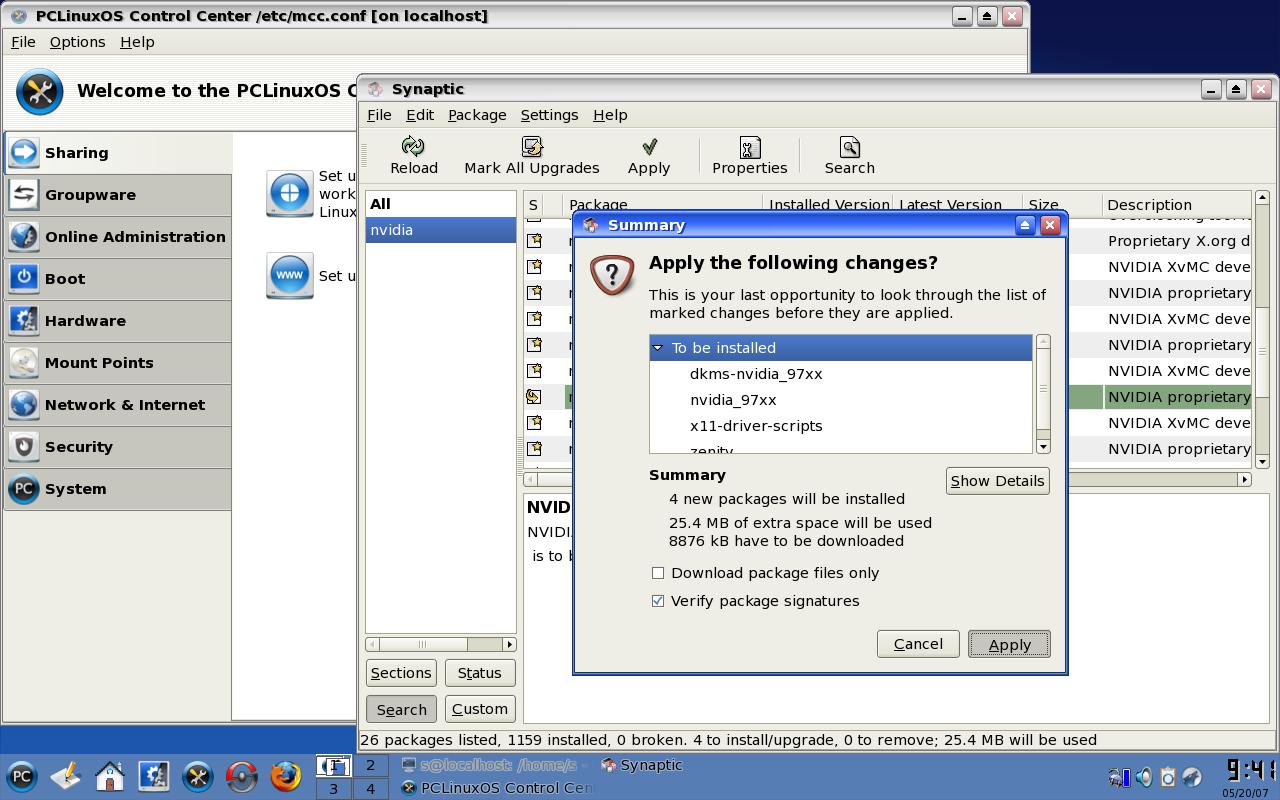The height and width of the screenshot is (800, 1280).
Task: Collapse the To be installed list
Action: (x=658, y=348)
